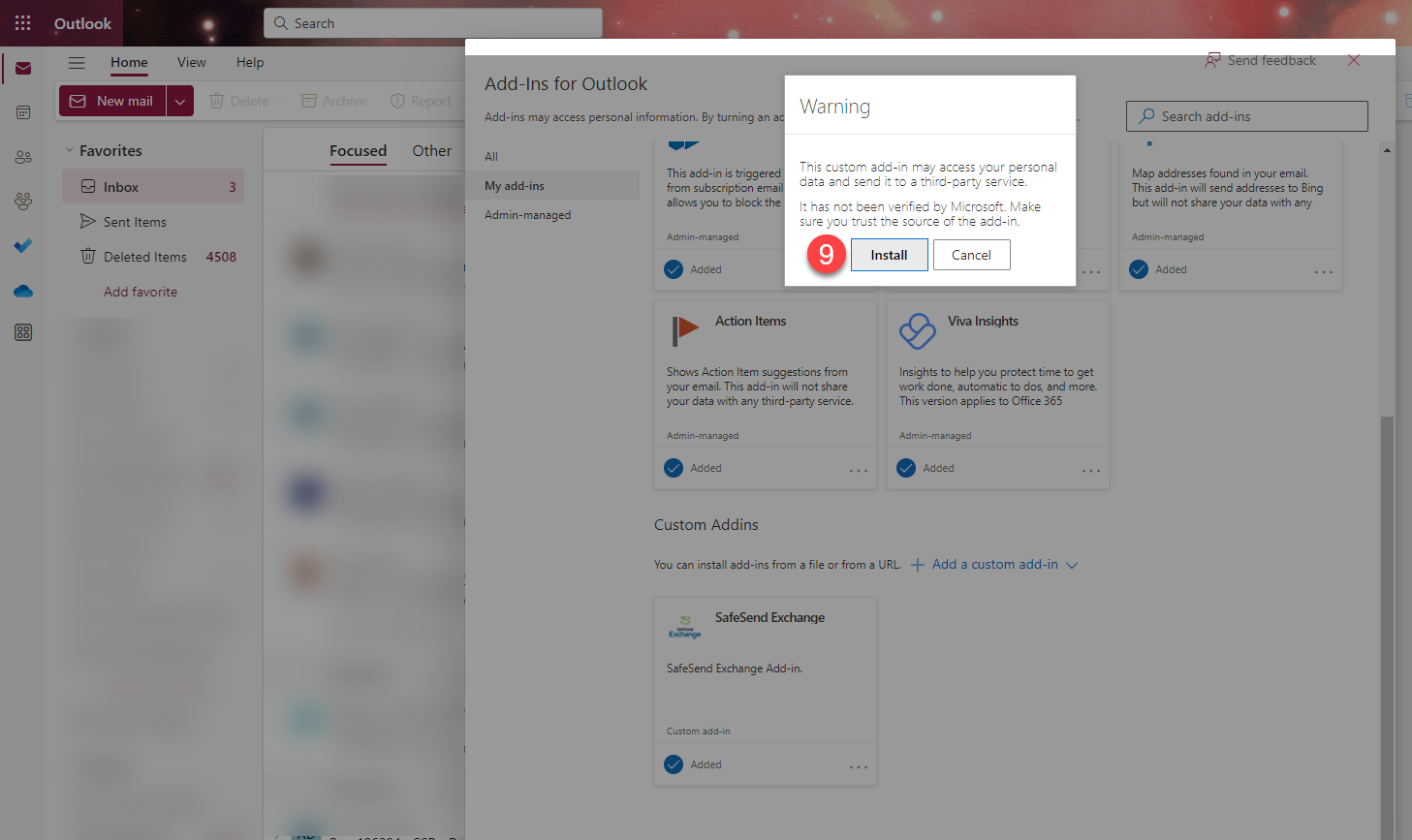Toggle Added checkmark on Viva Insights

[906, 468]
